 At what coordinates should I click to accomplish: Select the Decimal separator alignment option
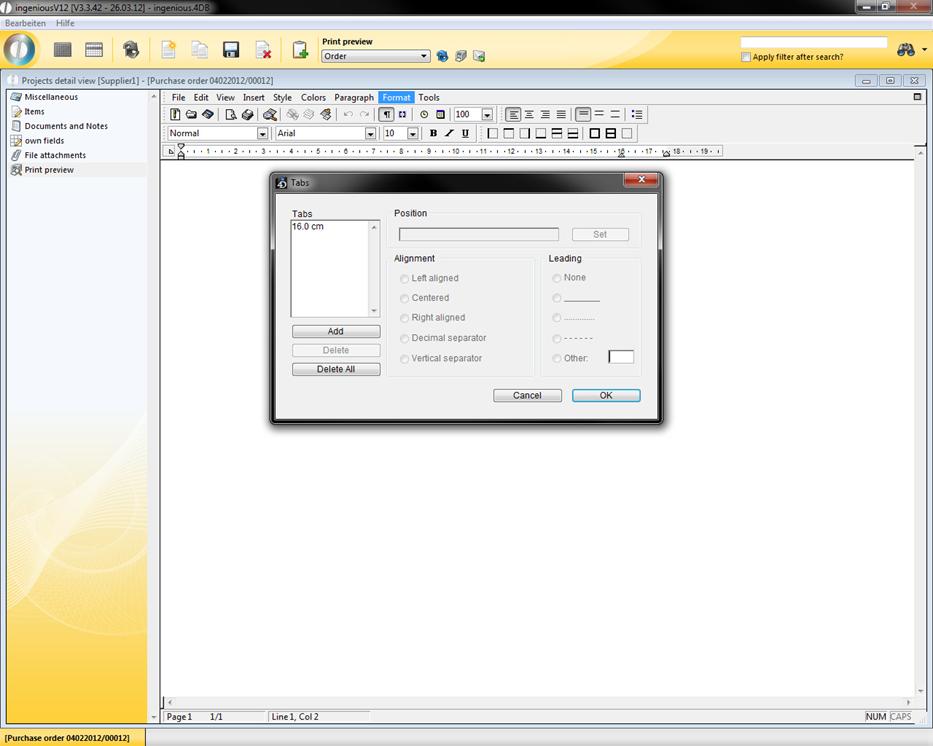click(x=404, y=338)
